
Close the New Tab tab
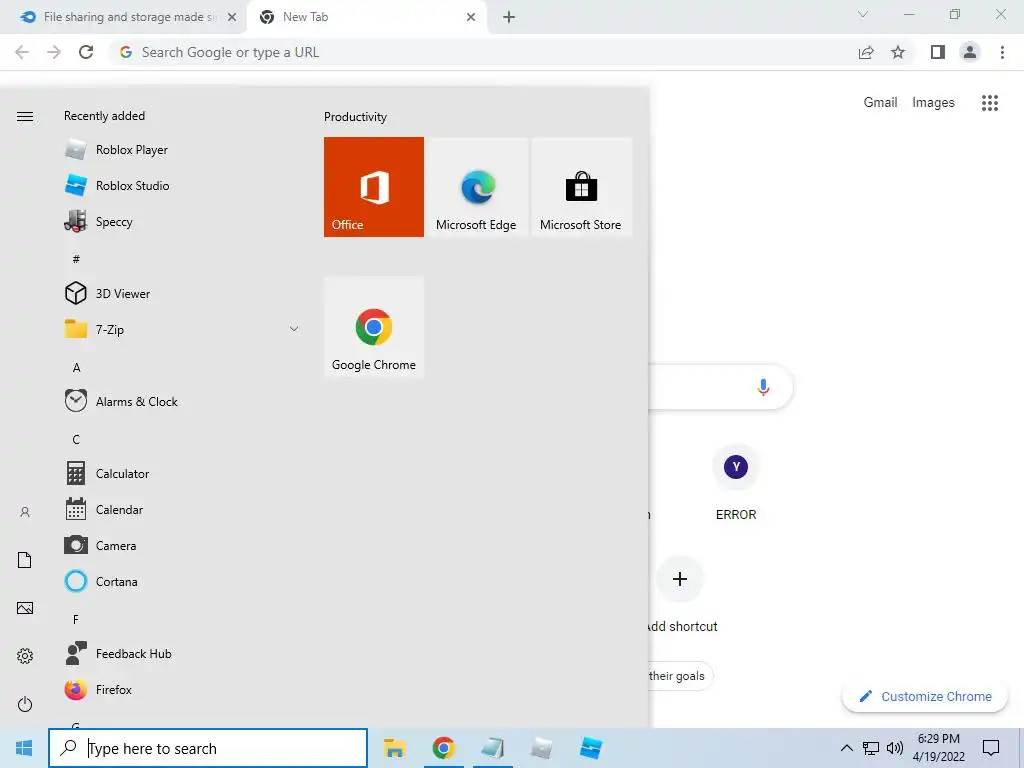[471, 17]
